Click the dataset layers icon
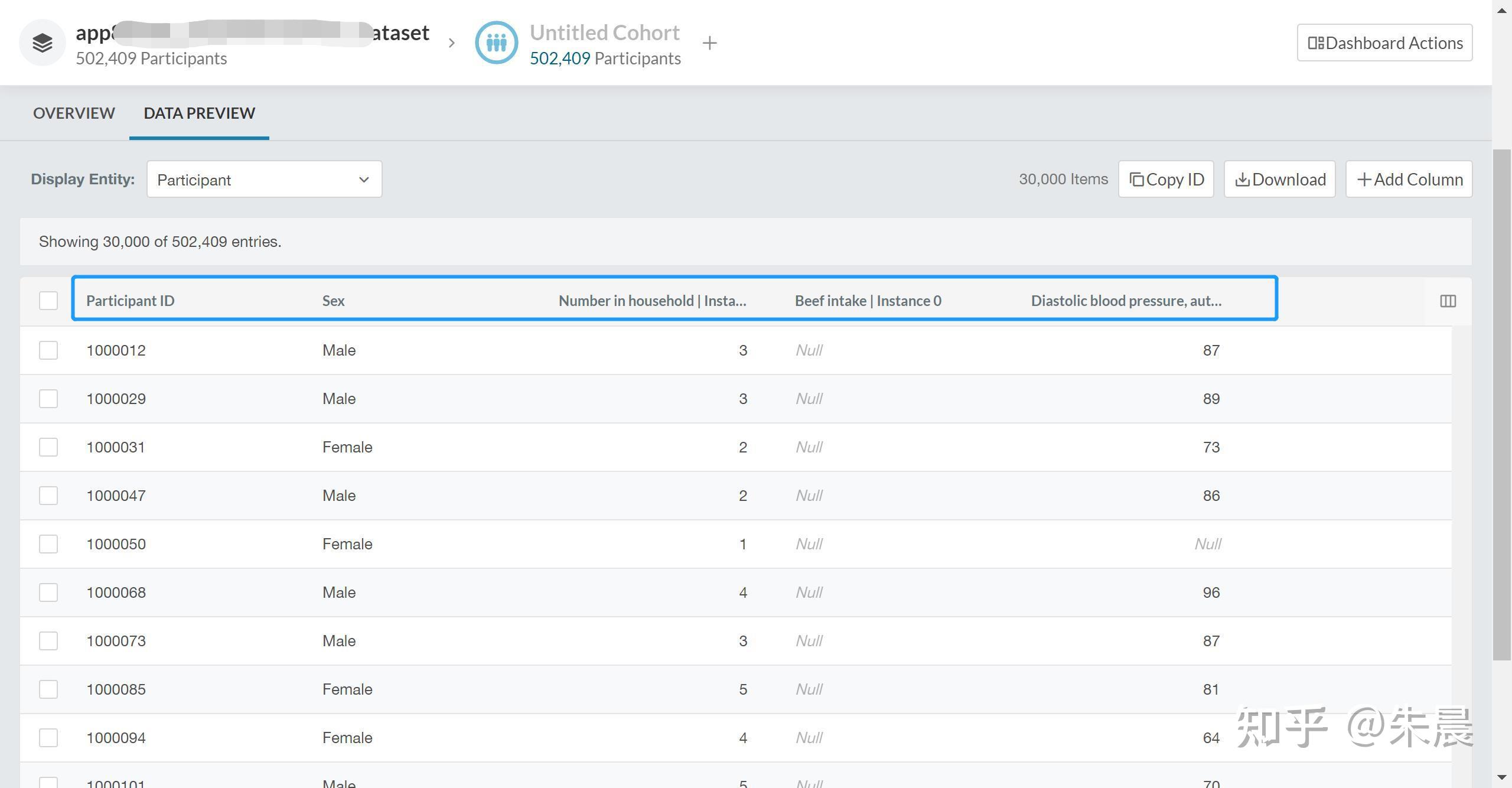This screenshot has width=1512, height=788. pyautogui.click(x=42, y=43)
